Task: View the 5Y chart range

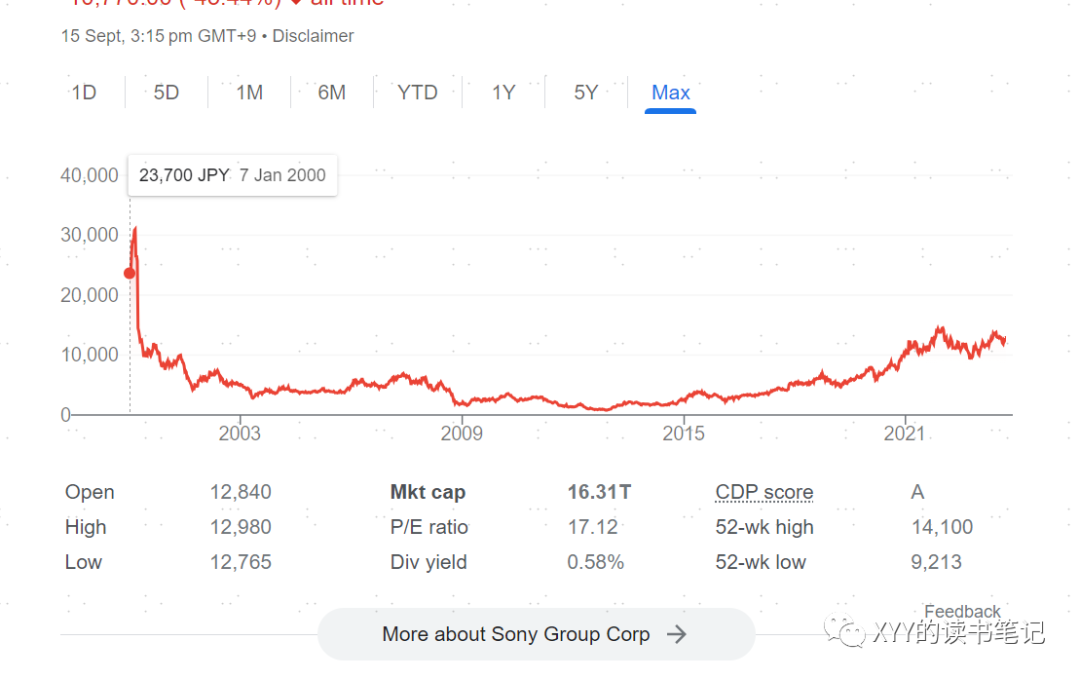Action: click(586, 93)
